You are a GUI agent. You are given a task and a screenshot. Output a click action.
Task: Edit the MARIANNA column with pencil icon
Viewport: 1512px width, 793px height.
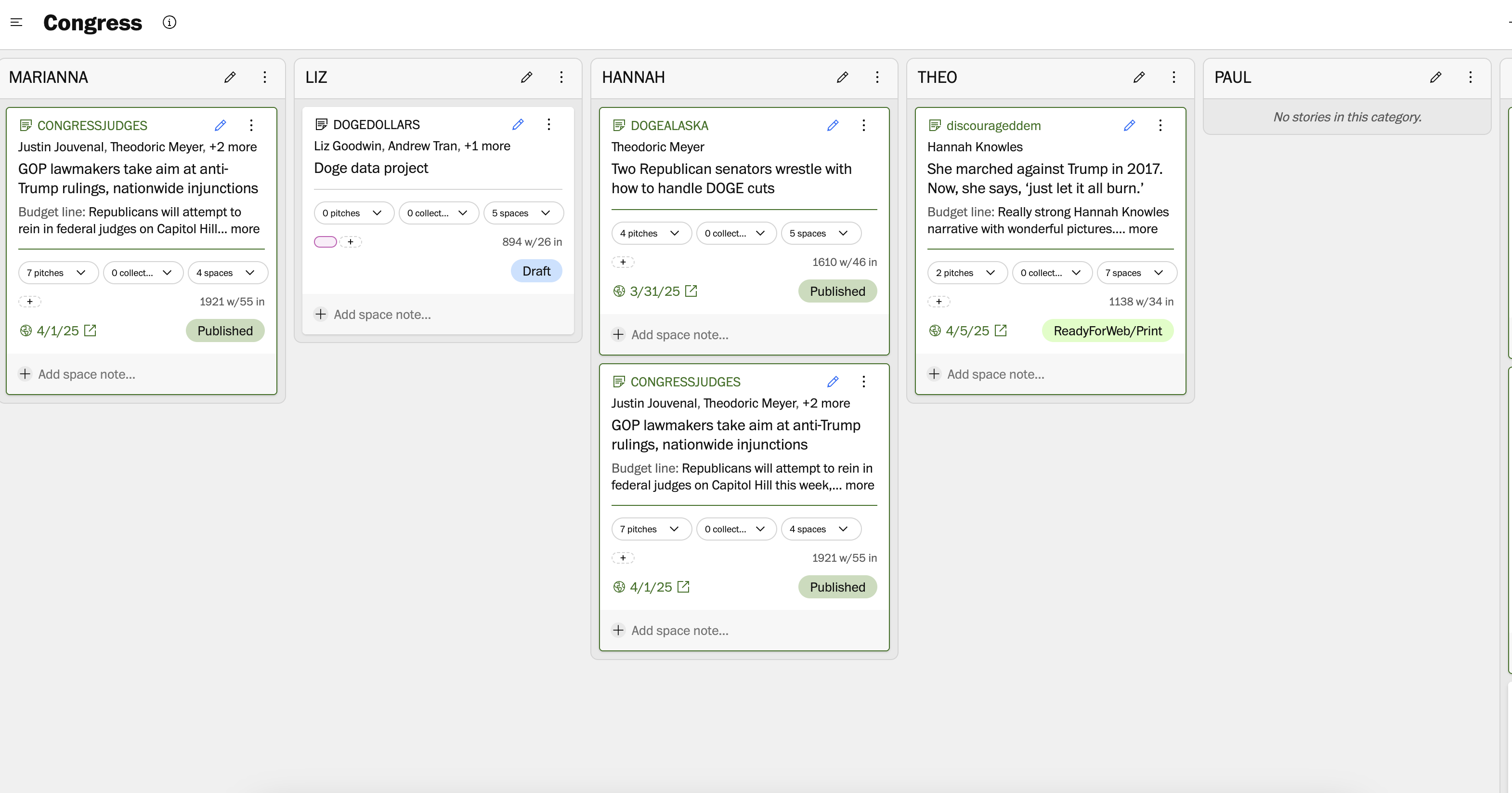[x=230, y=77]
